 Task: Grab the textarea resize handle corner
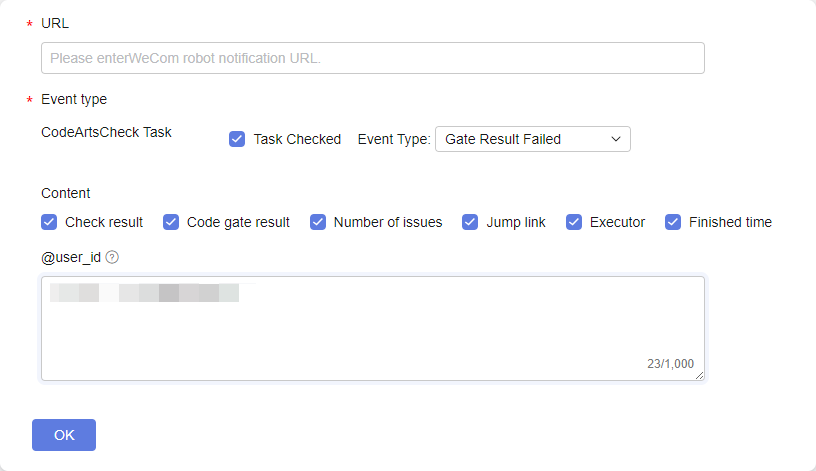(x=699, y=375)
